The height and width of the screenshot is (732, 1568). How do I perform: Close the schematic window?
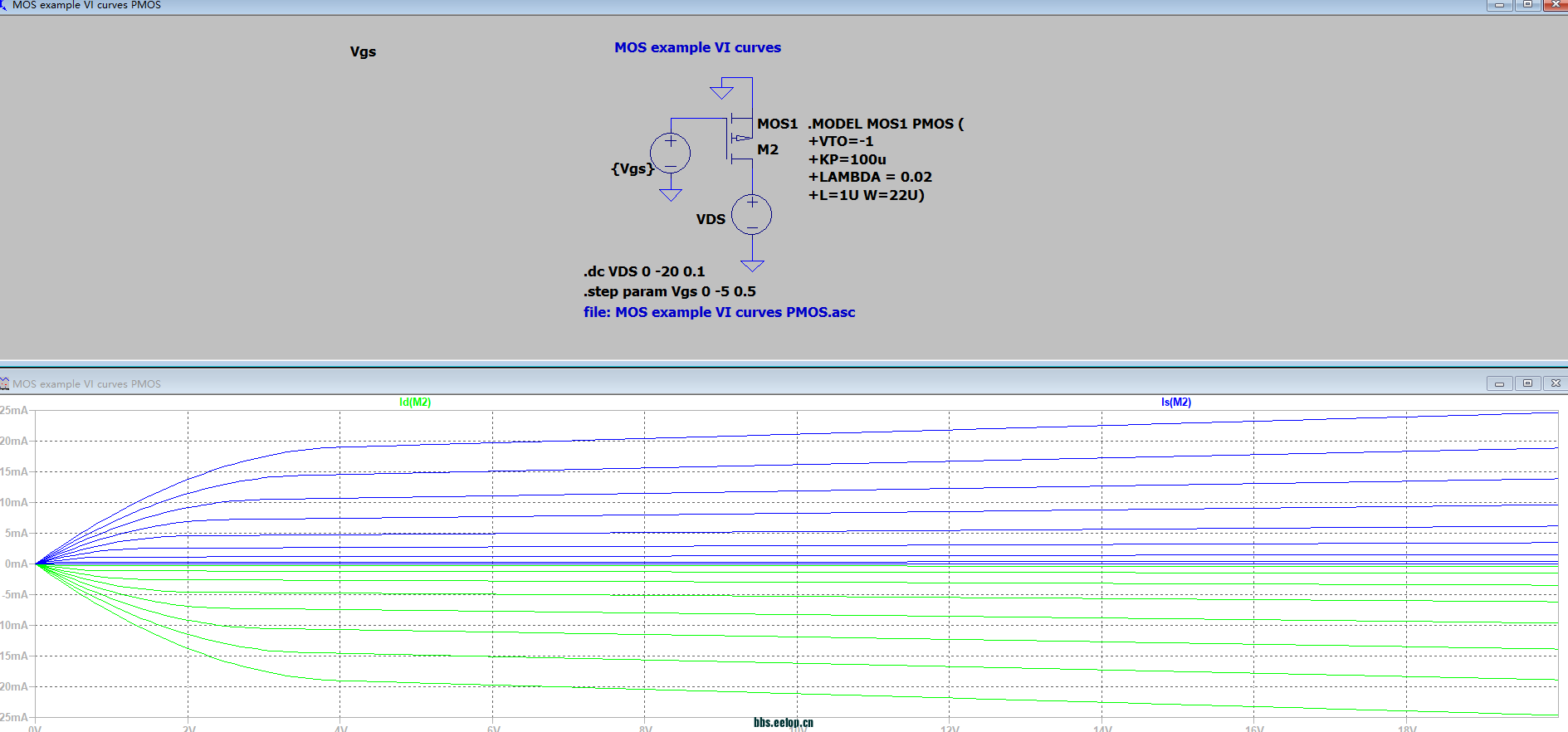click(x=1556, y=5)
